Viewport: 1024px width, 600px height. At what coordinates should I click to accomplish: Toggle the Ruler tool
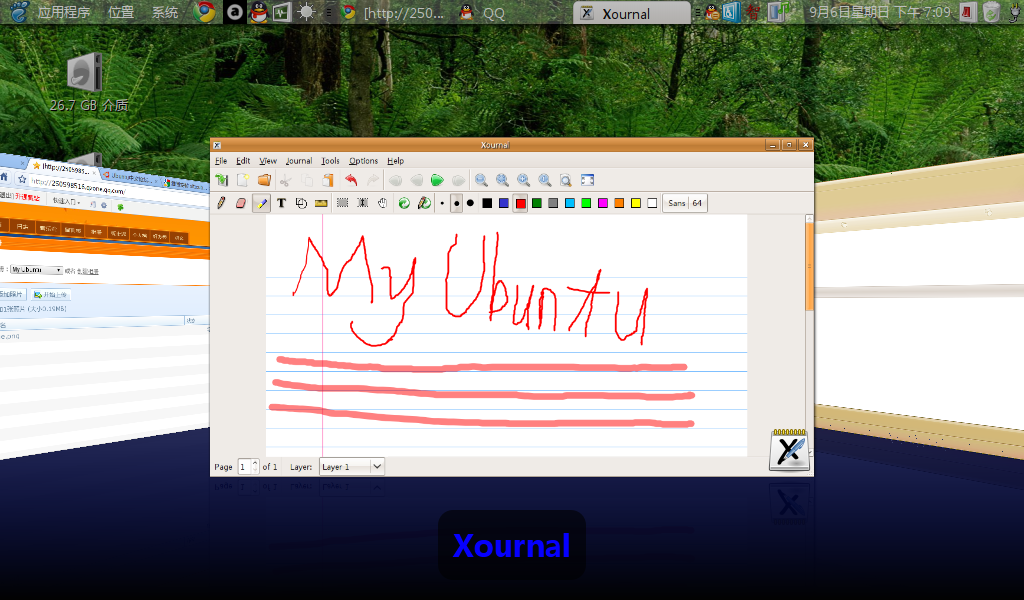tap(321, 203)
